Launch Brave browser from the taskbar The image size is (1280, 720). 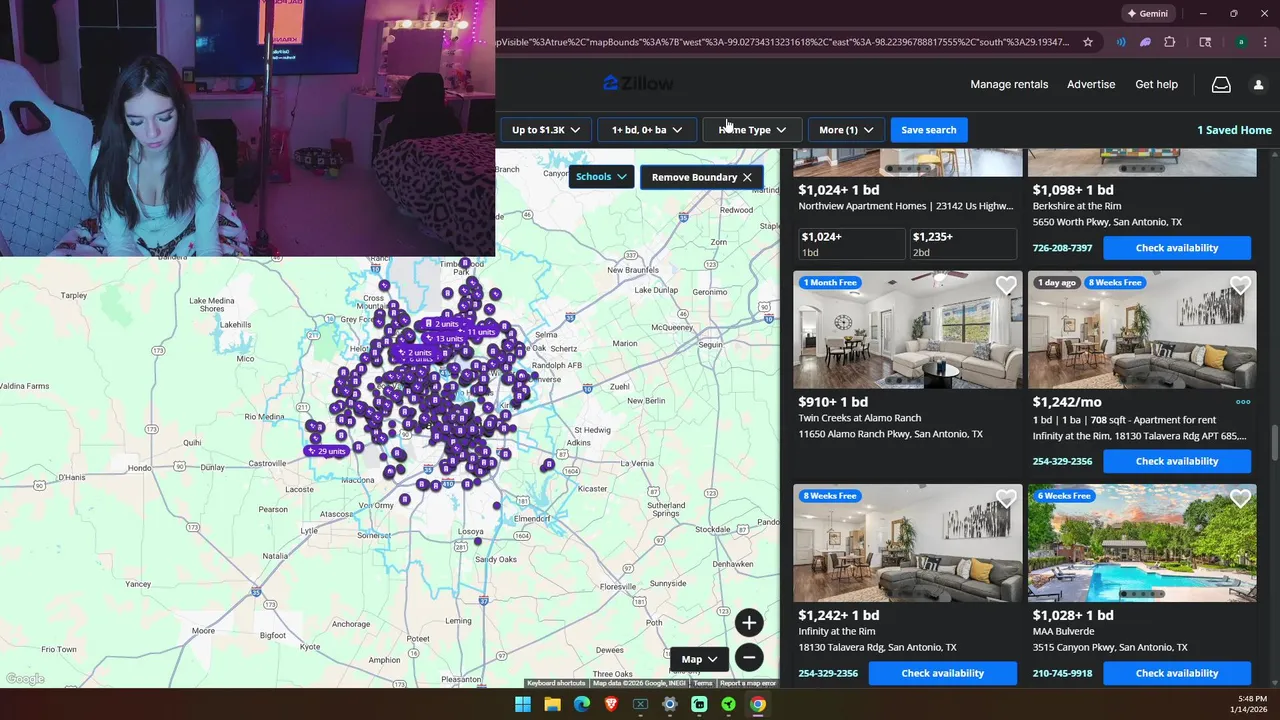tap(611, 704)
